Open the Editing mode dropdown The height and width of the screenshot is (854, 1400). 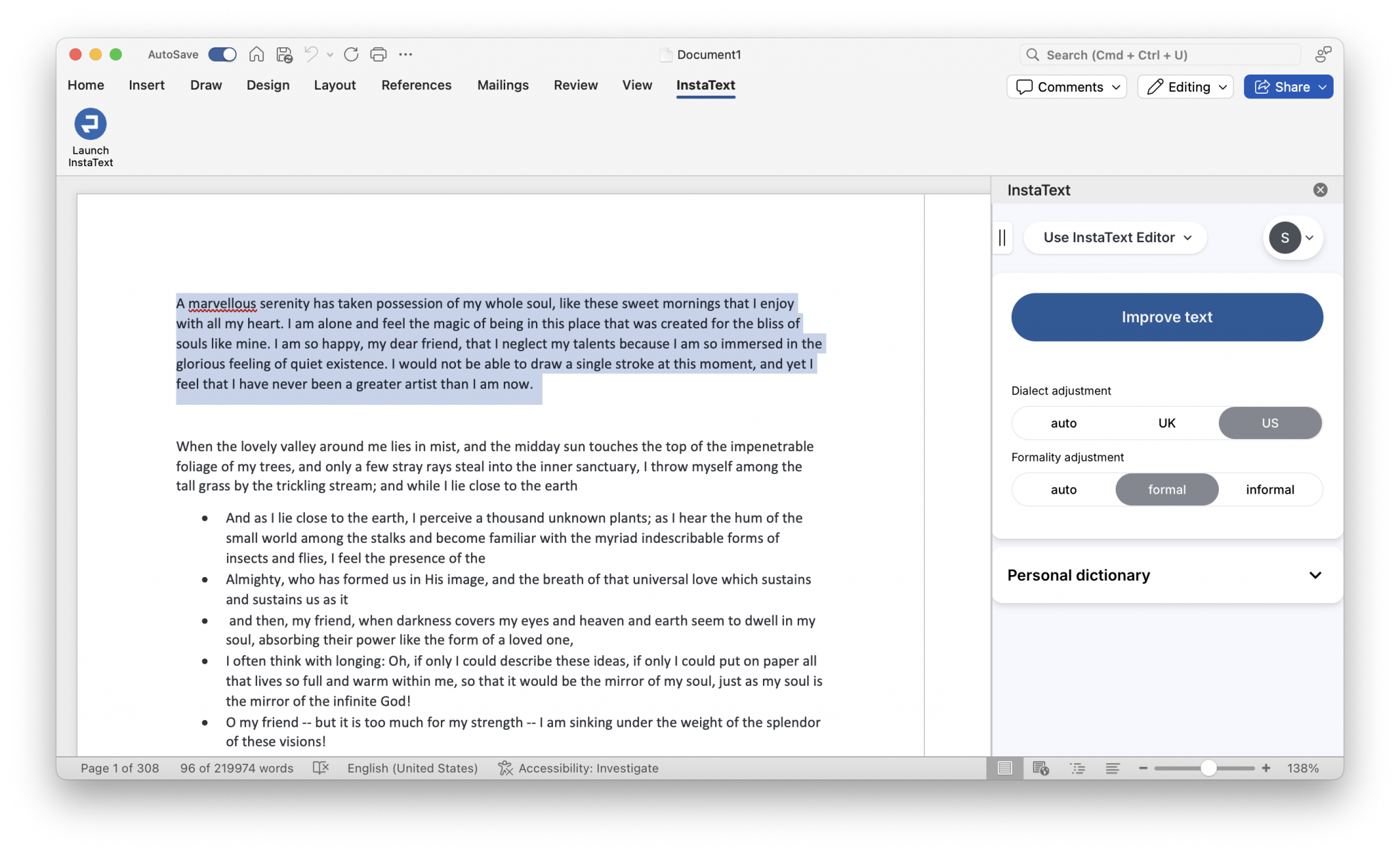(1185, 87)
